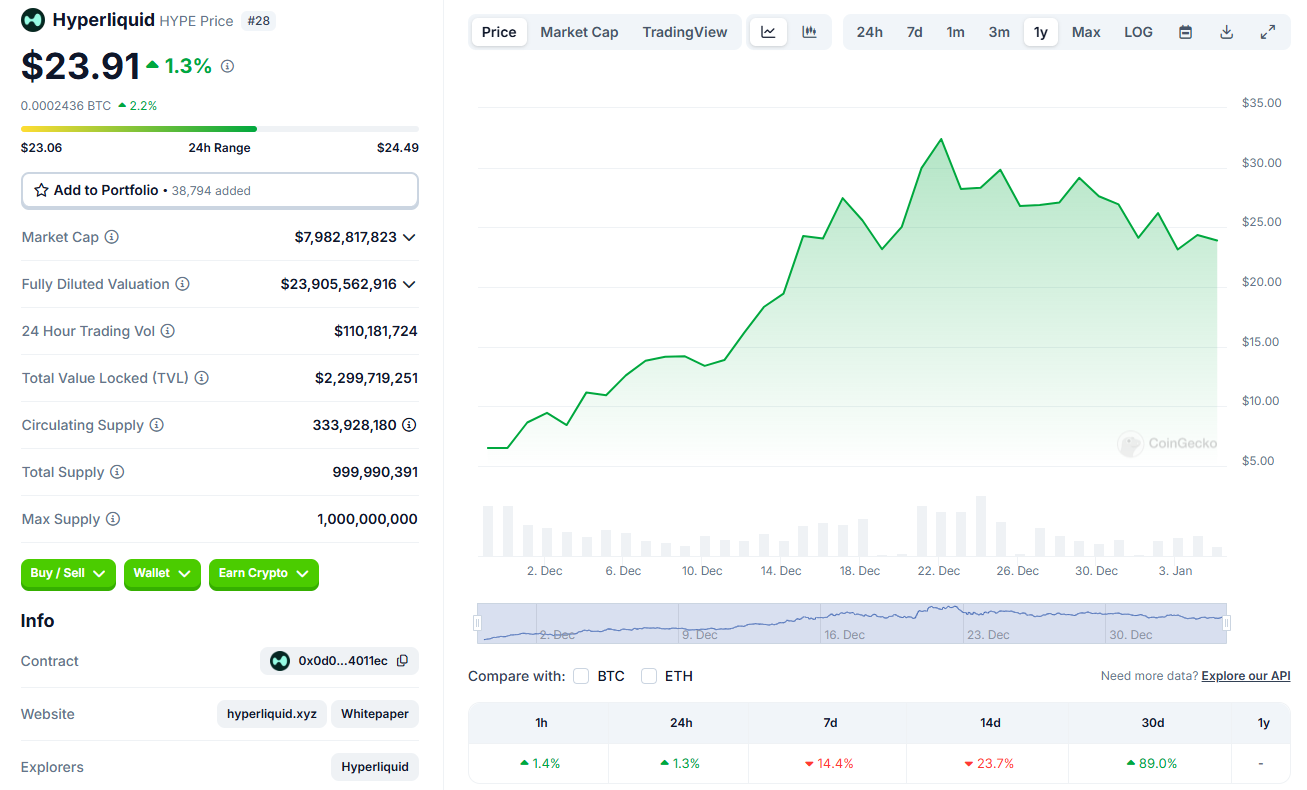Screen dimensions: 1307x790
Task: Open Total Supply info icon
Action: (x=117, y=472)
